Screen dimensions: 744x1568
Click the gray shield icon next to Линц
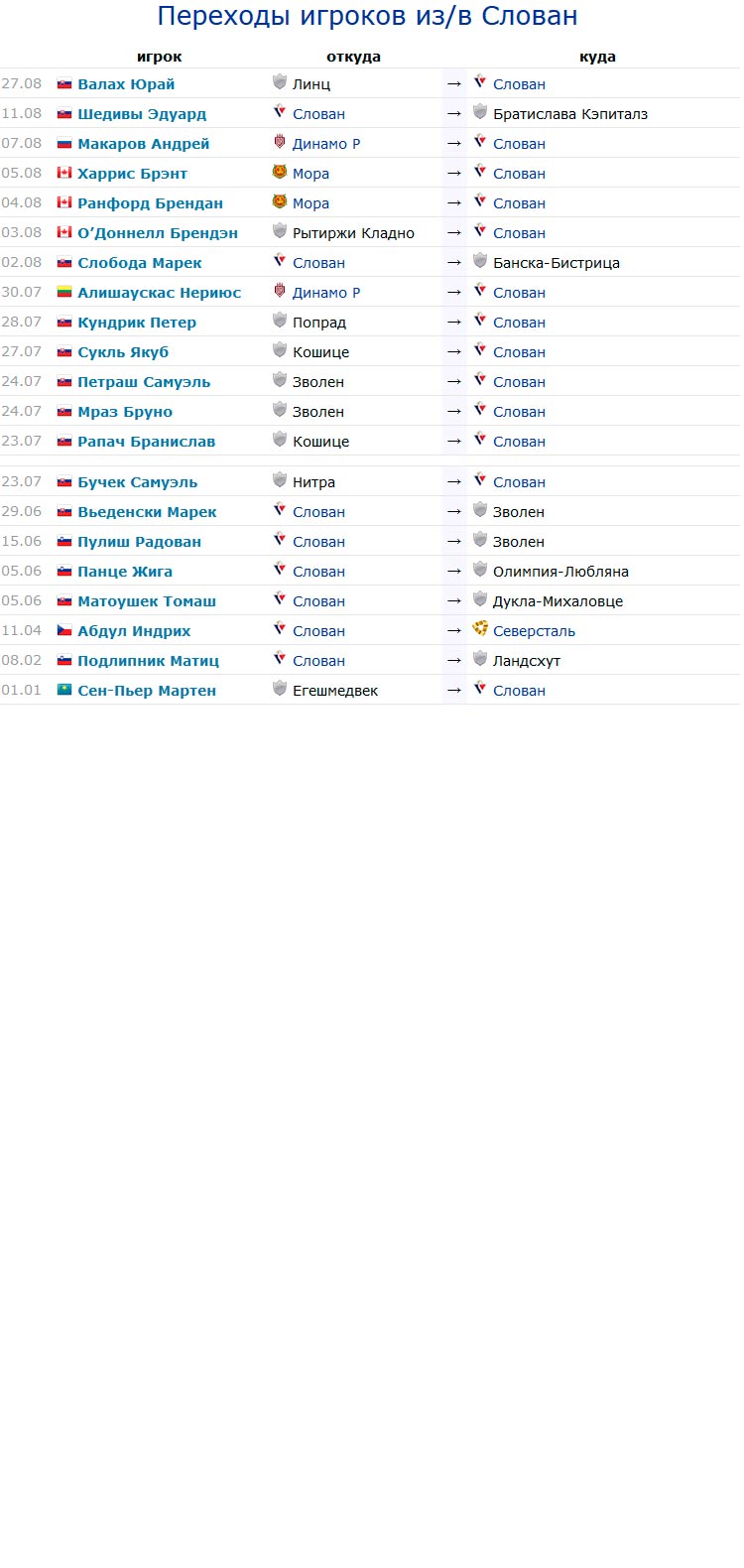[x=280, y=83]
